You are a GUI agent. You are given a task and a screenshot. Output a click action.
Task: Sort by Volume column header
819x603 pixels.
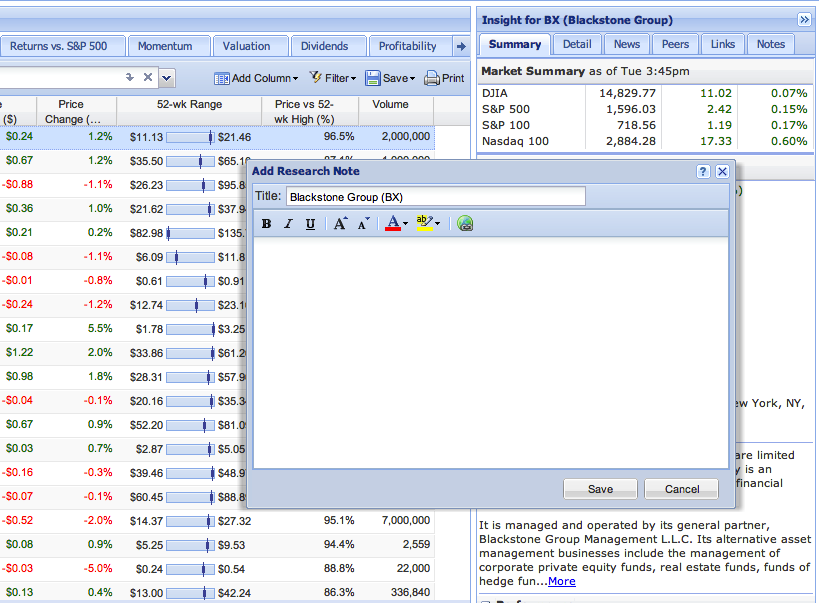pos(396,111)
